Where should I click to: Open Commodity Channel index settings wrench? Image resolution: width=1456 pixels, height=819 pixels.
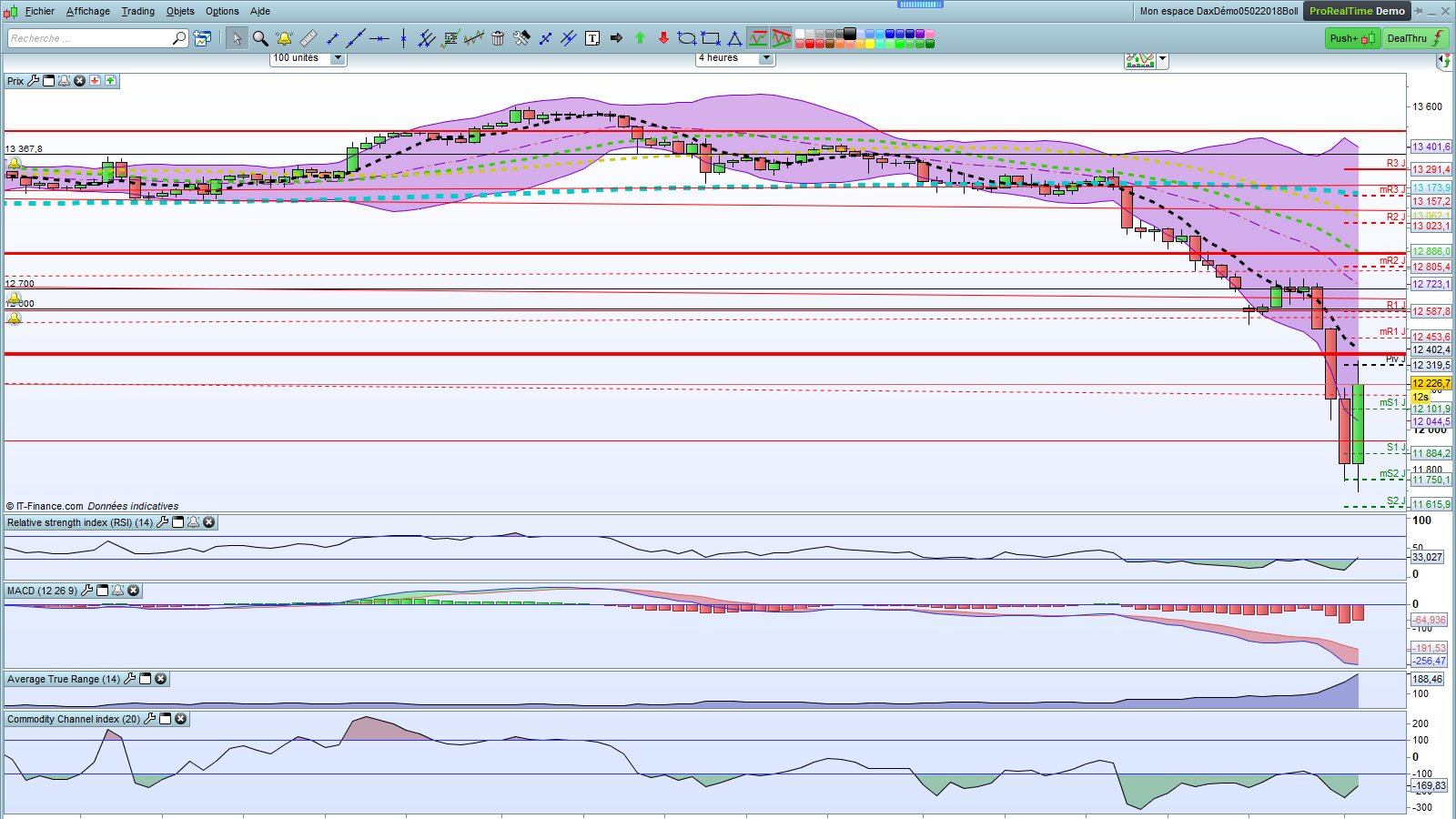pyautogui.click(x=150, y=719)
